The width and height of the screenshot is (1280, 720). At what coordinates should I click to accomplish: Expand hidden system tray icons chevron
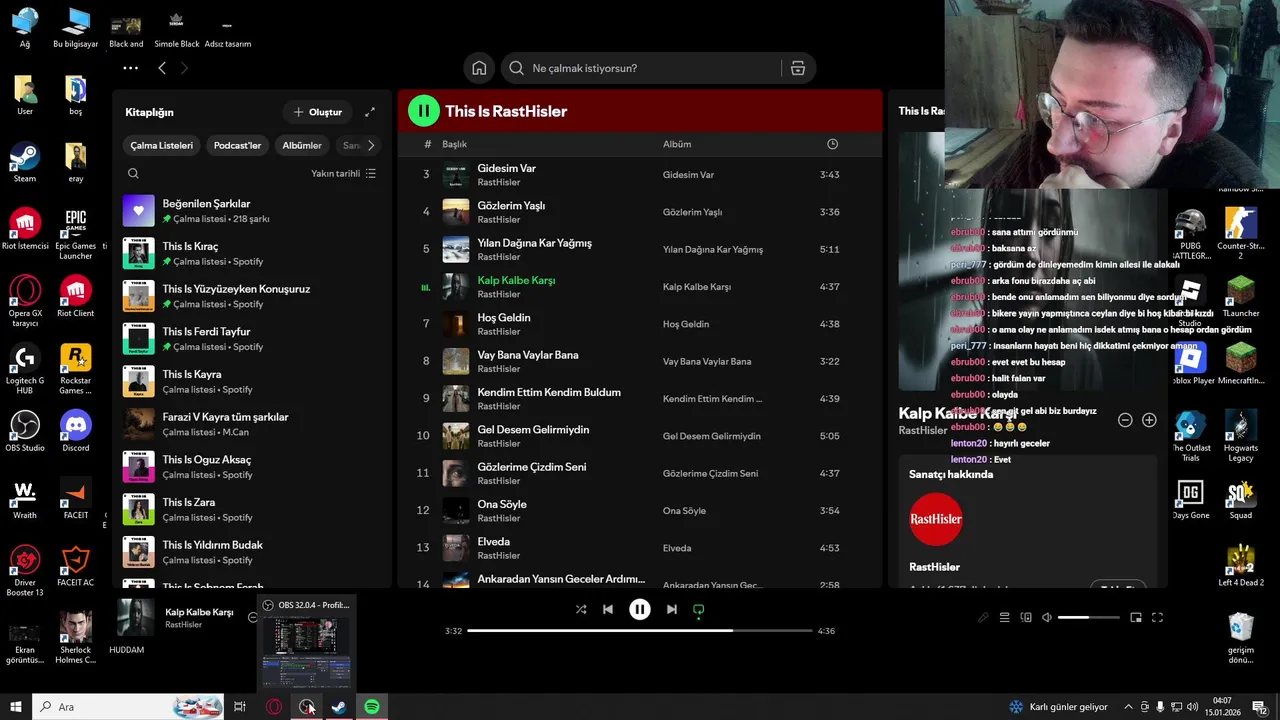click(1129, 707)
